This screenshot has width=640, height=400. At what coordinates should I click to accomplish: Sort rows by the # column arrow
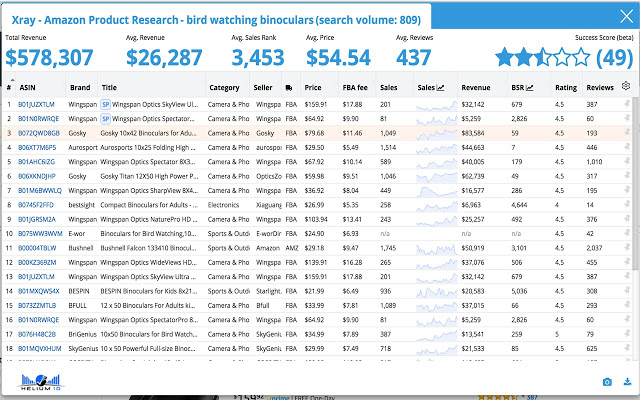point(12,80)
